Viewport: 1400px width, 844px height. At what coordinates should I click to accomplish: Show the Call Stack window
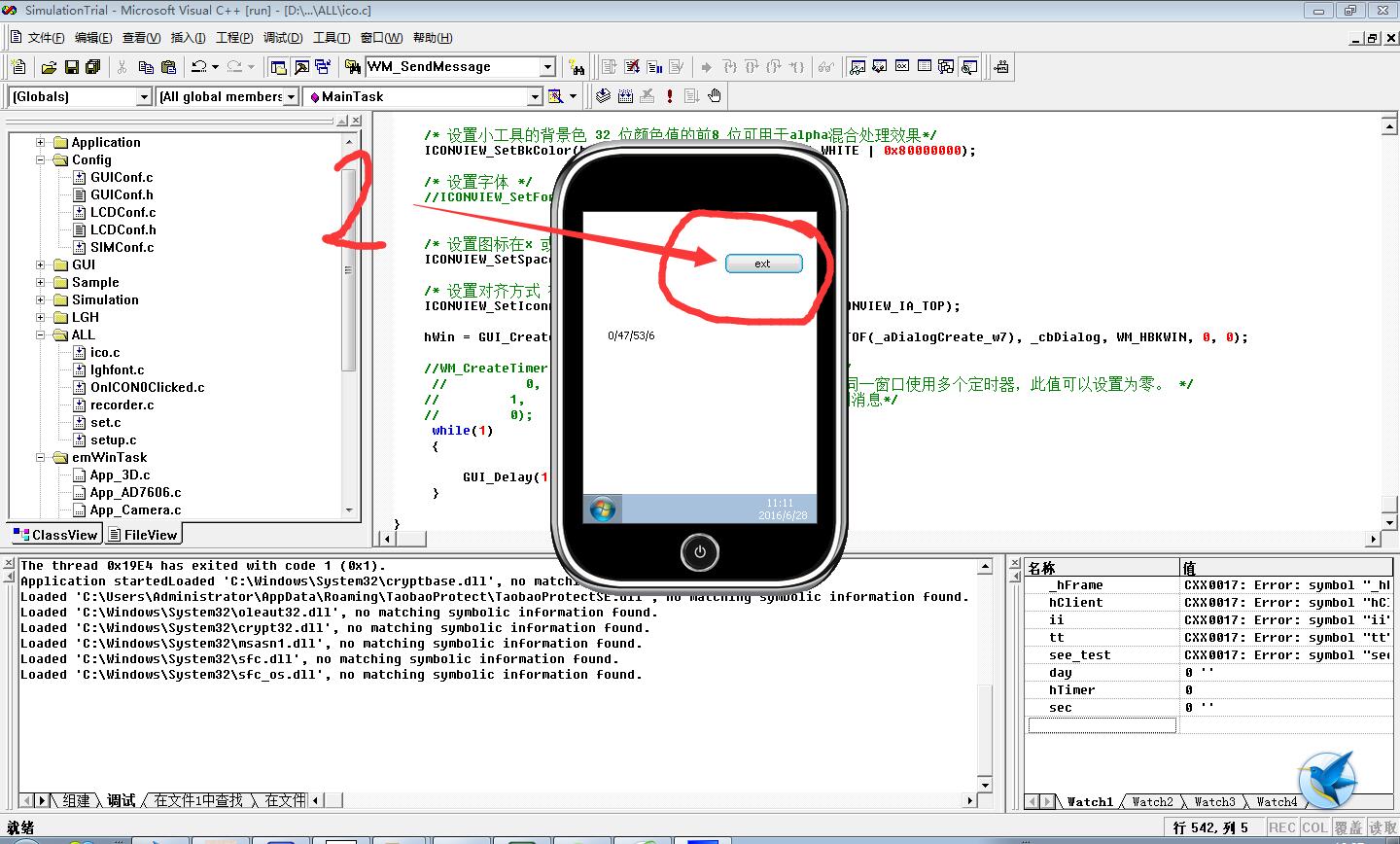pyautogui.click(x=947, y=67)
